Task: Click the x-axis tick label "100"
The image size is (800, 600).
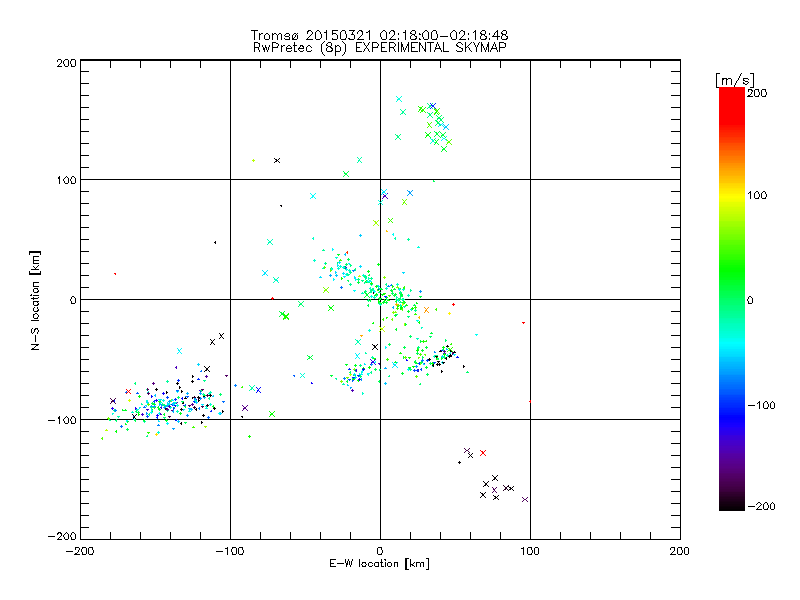Action: coord(530,551)
